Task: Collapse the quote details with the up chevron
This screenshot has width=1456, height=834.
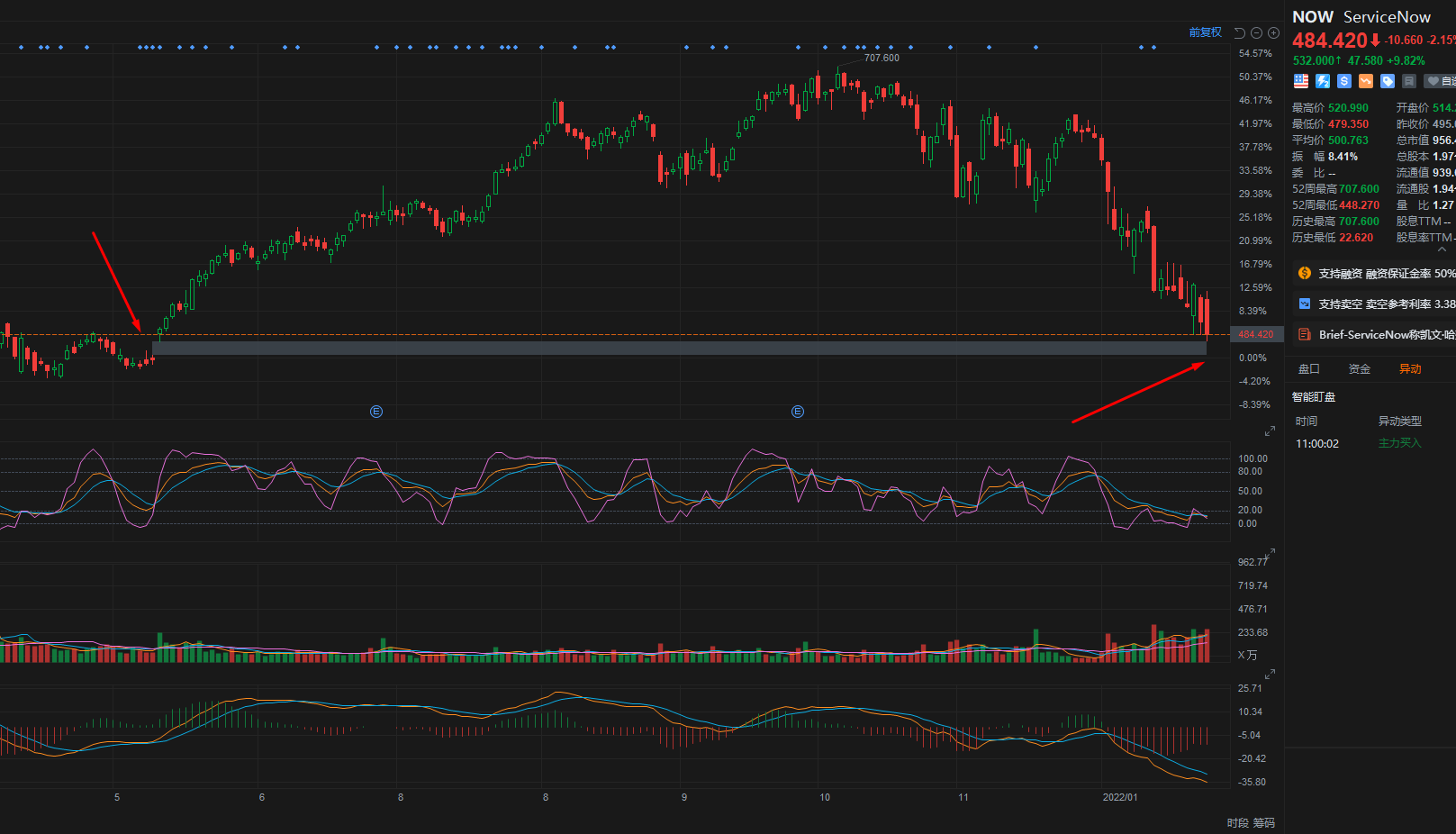Action: click(1442, 249)
